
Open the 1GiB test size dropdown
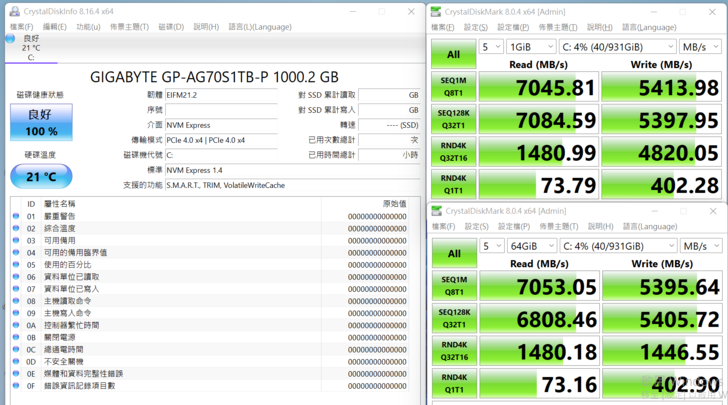pyautogui.click(x=531, y=47)
